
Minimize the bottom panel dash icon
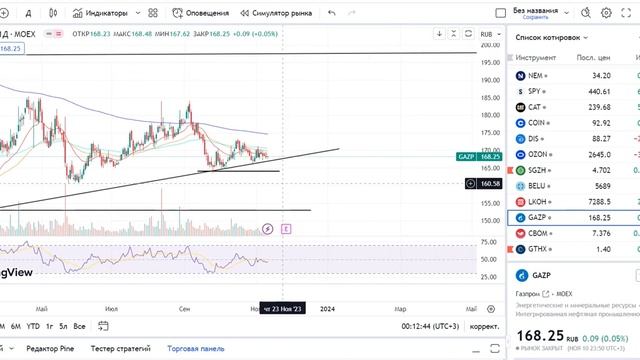click(x=476, y=350)
